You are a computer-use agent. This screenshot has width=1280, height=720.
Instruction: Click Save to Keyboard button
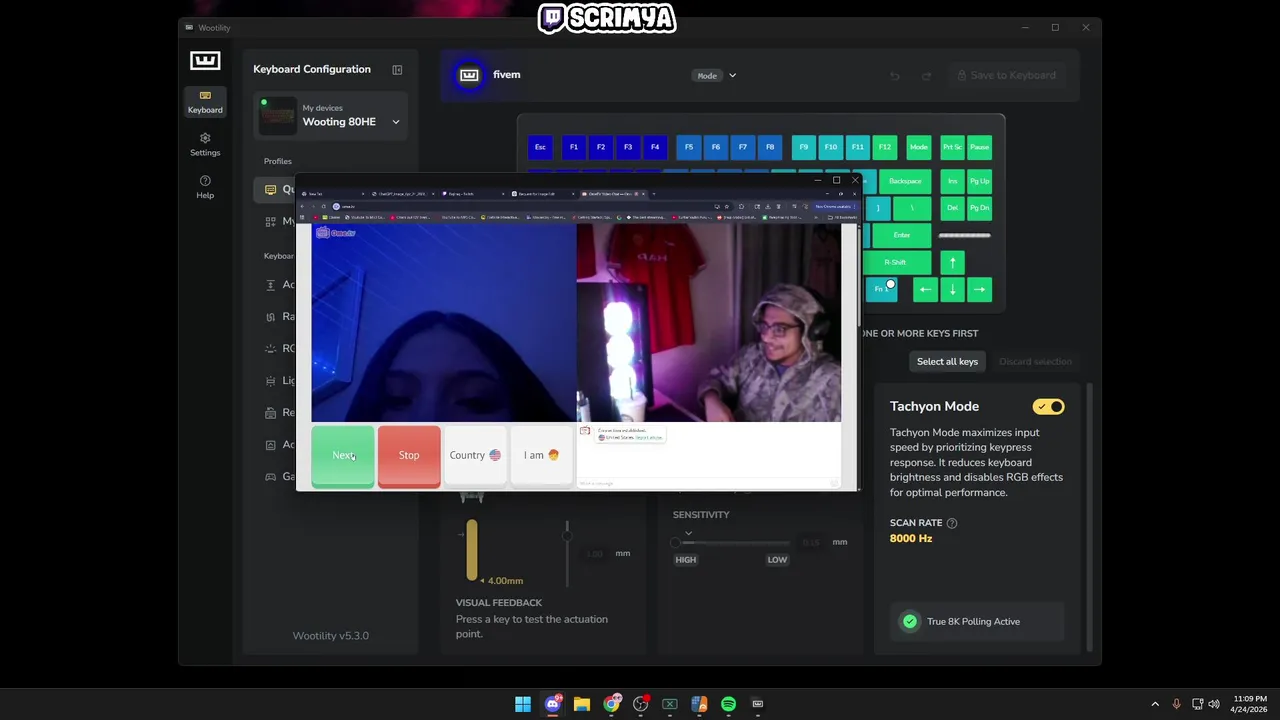(1006, 75)
